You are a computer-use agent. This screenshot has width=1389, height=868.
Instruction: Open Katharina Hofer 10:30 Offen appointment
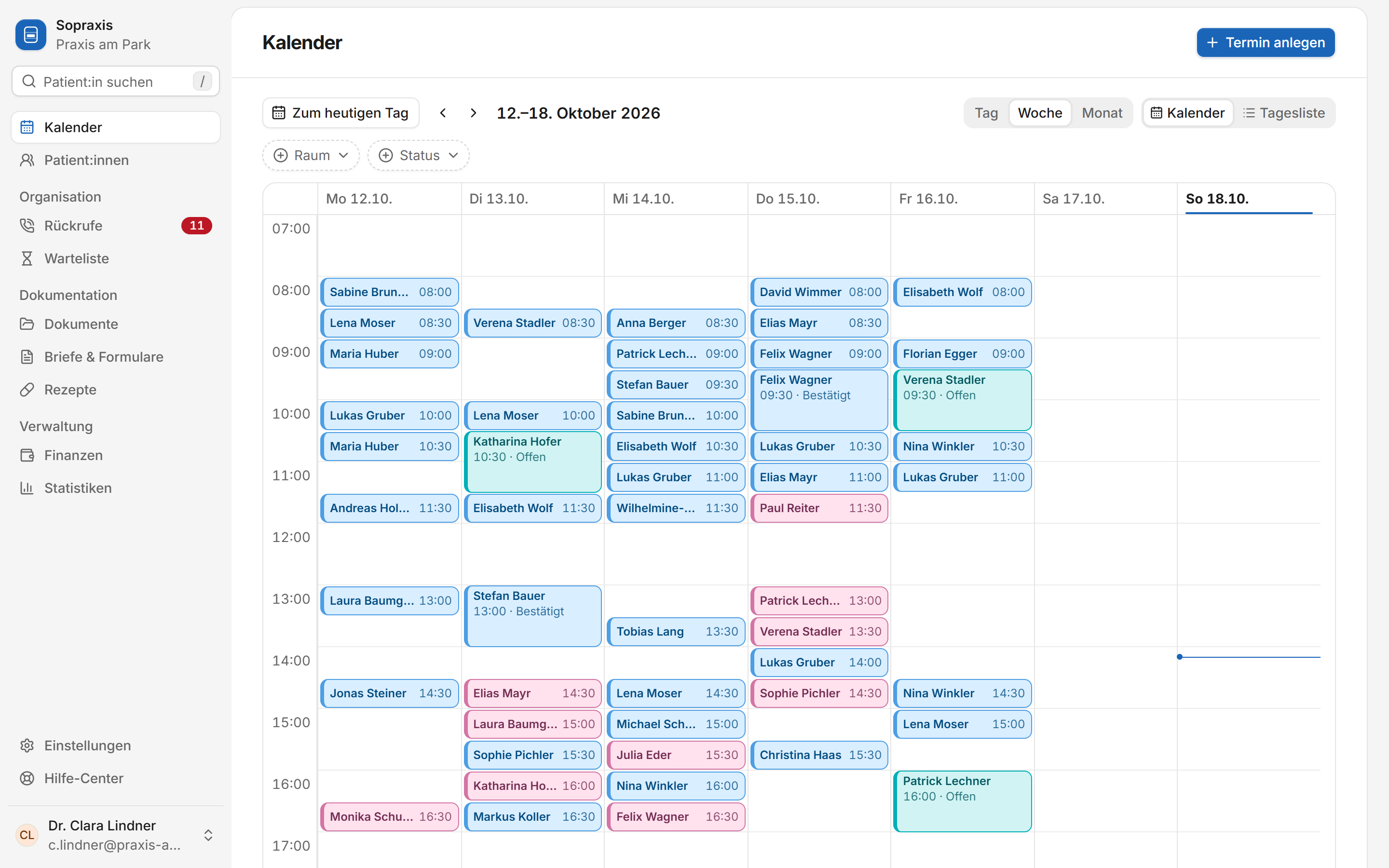pyautogui.click(x=532, y=462)
